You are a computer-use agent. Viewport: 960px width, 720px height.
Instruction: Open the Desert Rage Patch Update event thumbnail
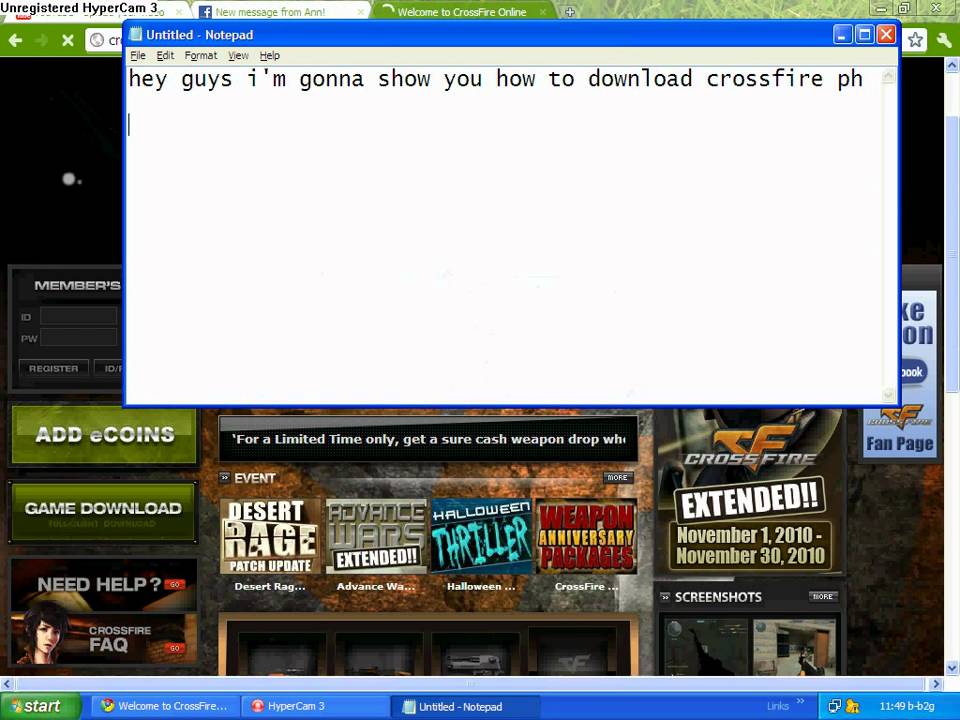click(x=270, y=536)
